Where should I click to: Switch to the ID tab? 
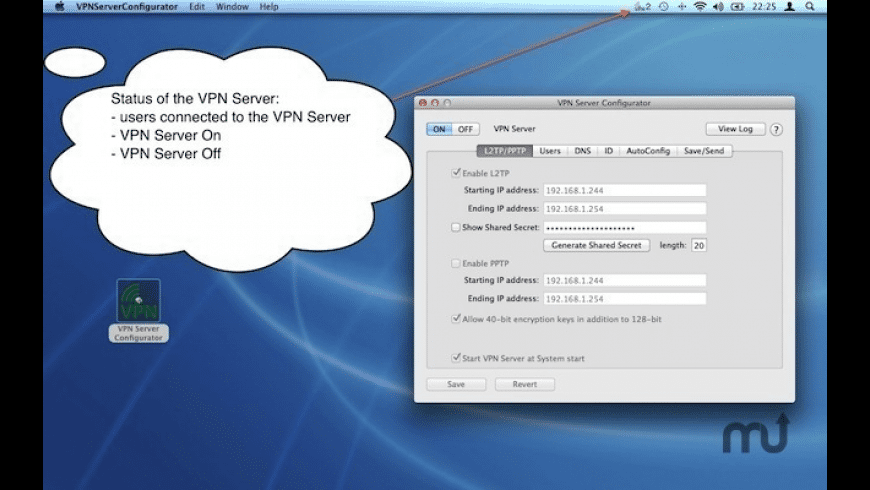coord(609,151)
